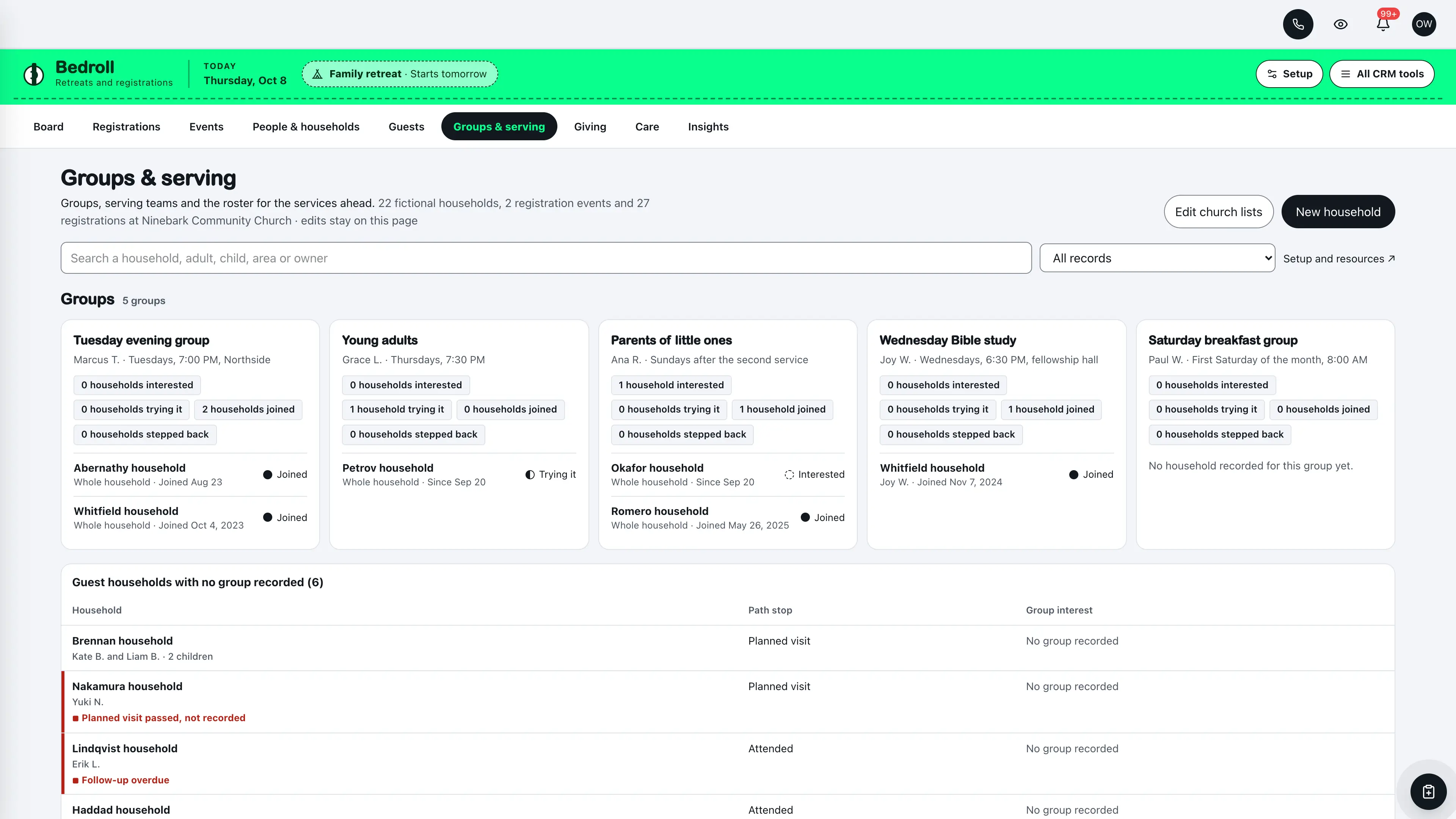Open the Setup and resources link
Viewport: 1456px width, 819px height.
pos(1338,259)
